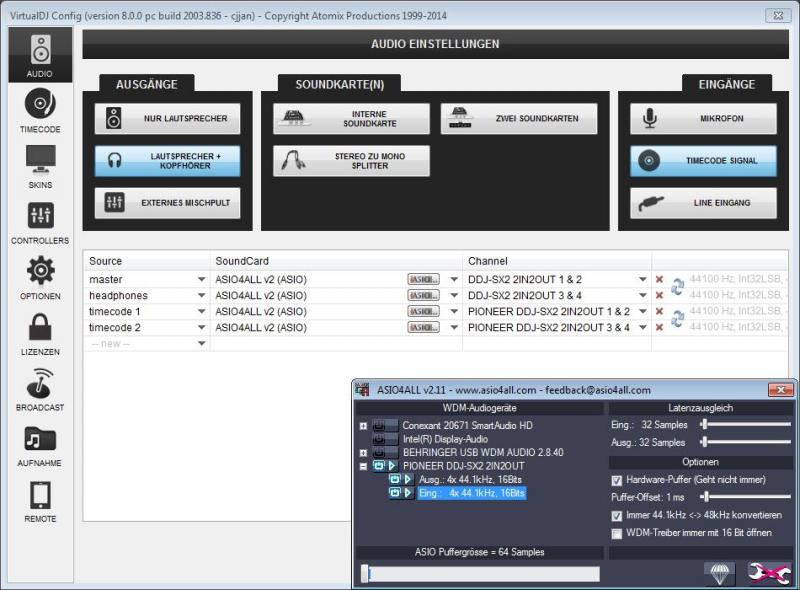Click ASIO4ALL wrench advanced-mode icon
800x590 pixels.
click(769, 573)
